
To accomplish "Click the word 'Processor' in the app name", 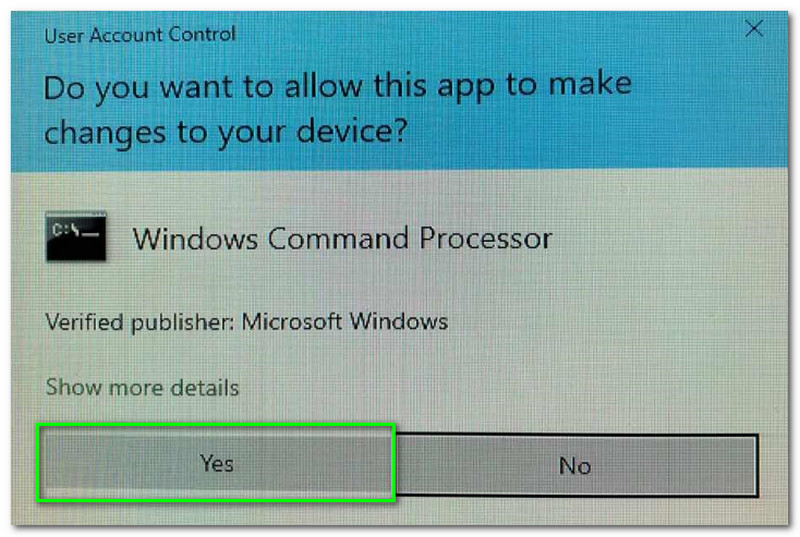I will (486, 238).
